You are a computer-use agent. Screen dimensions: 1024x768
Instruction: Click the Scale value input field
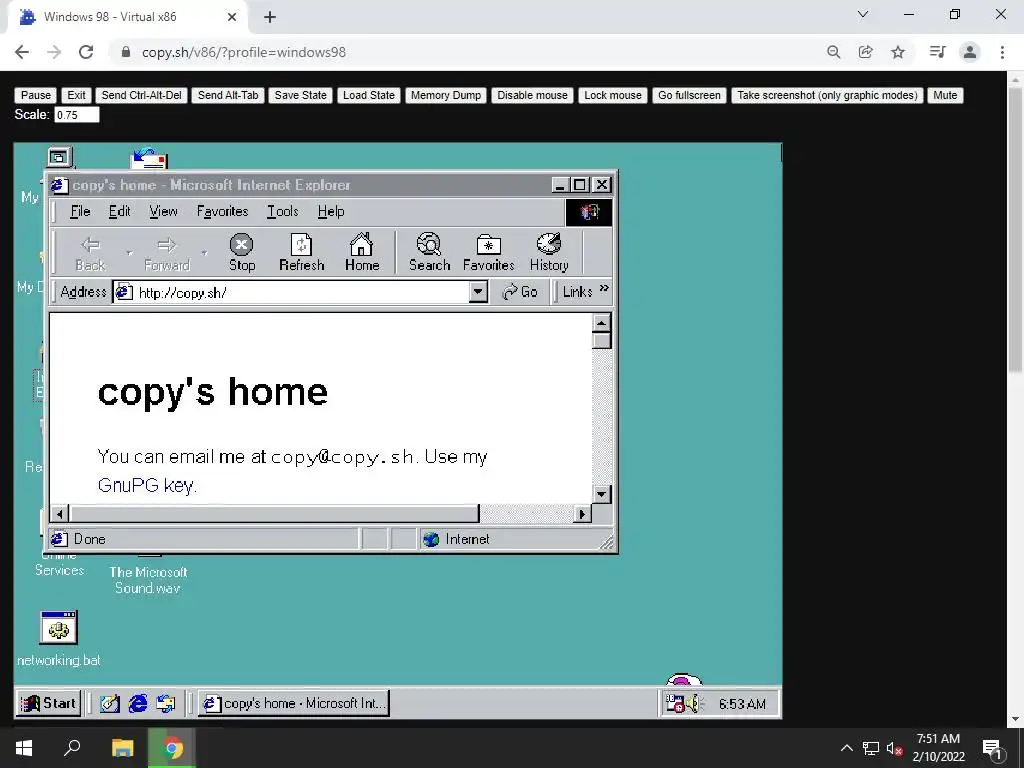(x=77, y=115)
